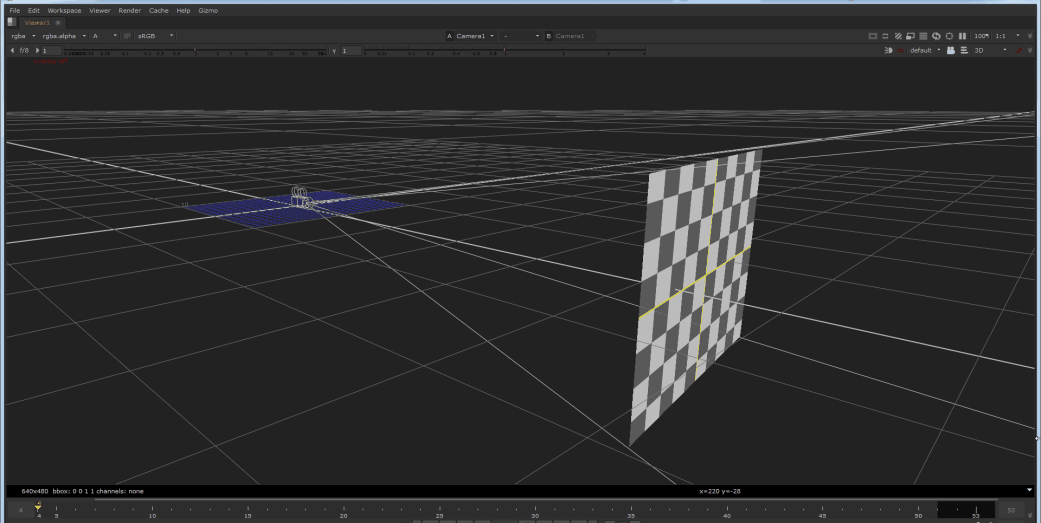This screenshot has height=523, width=1041.
Task: Click the f/8 decrease gain arrow
Action: click(12, 50)
